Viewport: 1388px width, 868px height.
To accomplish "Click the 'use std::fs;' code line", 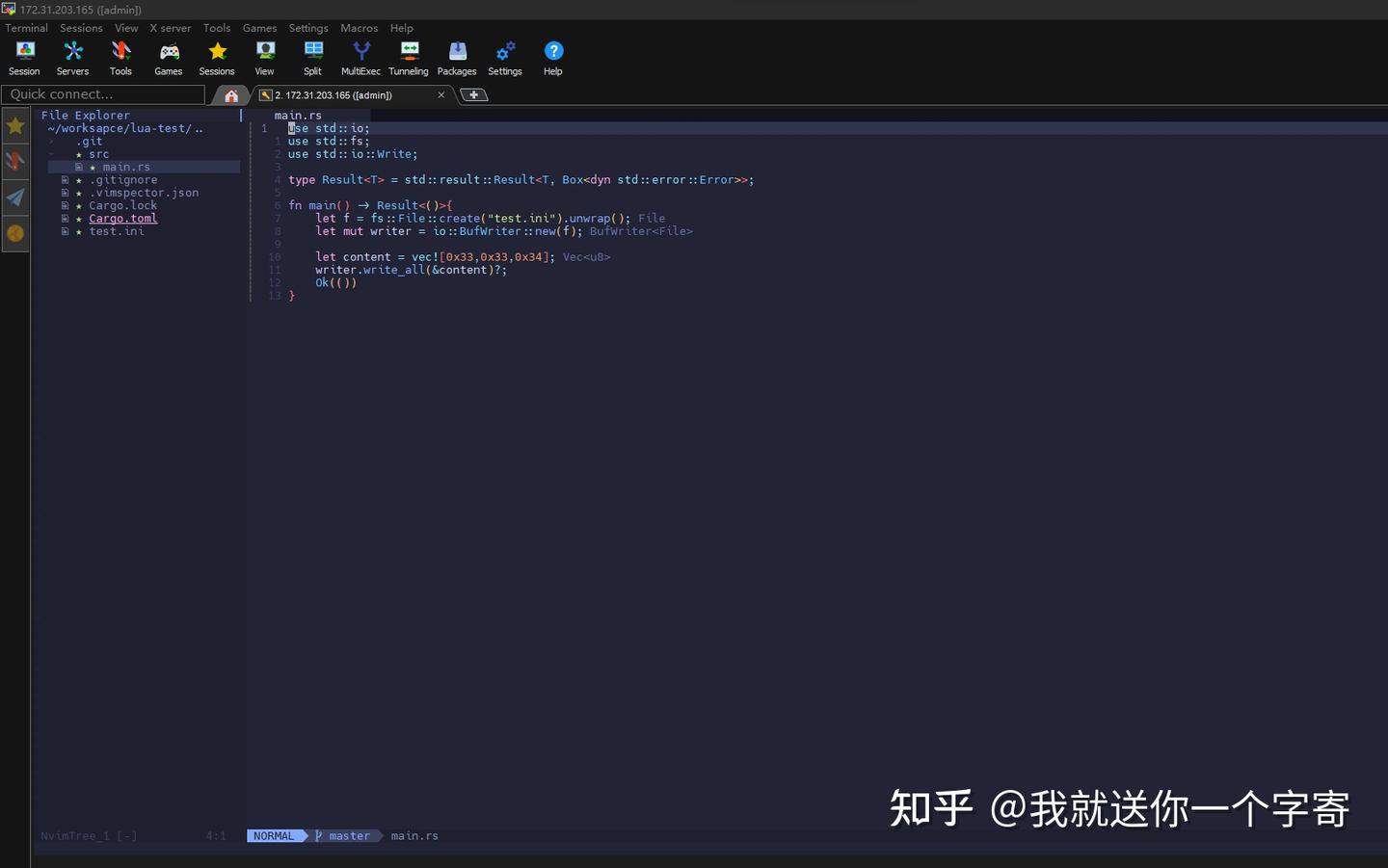I will coord(329,142).
